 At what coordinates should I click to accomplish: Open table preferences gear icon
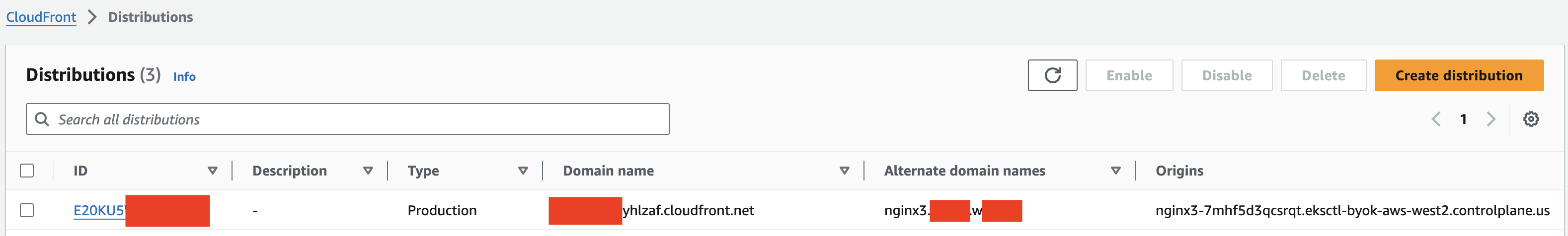1531,119
